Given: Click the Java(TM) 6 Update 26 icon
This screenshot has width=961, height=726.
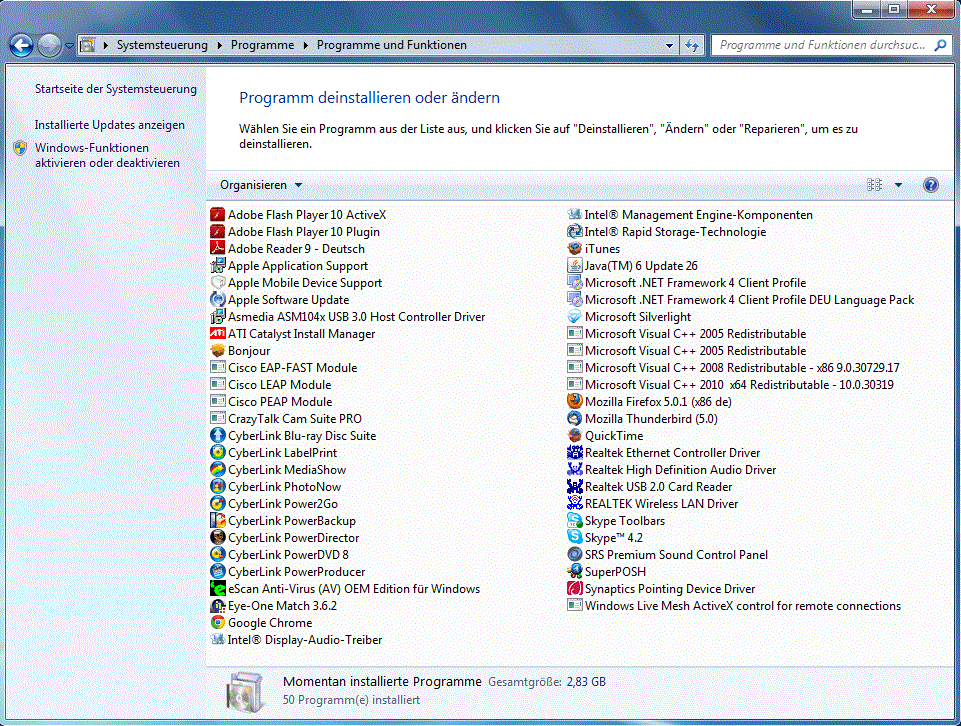Looking at the screenshot, I should coord(574,265).
